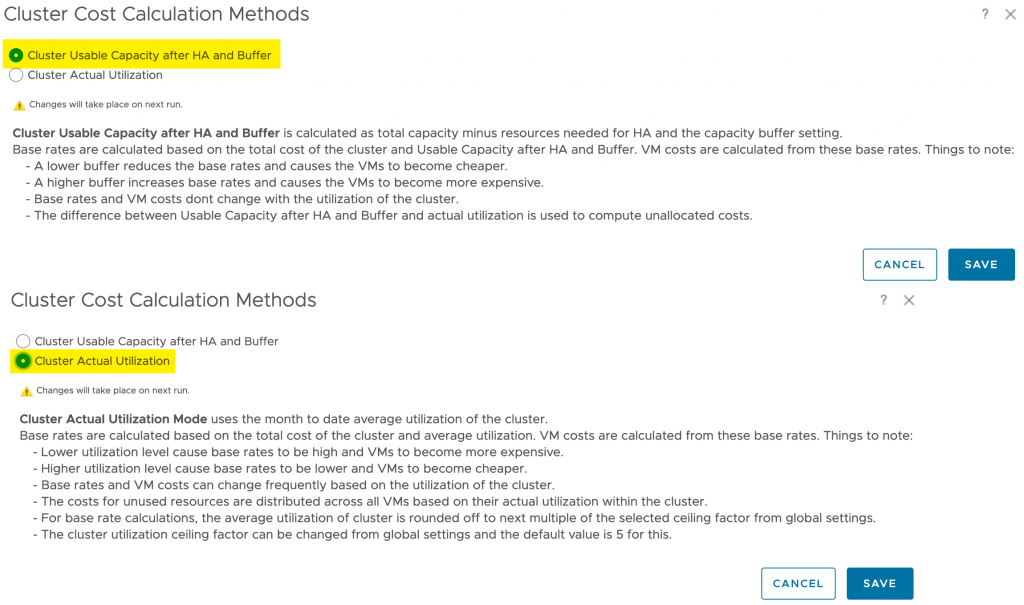
Task: Cancel the bottom dialog
Action: 798,583
